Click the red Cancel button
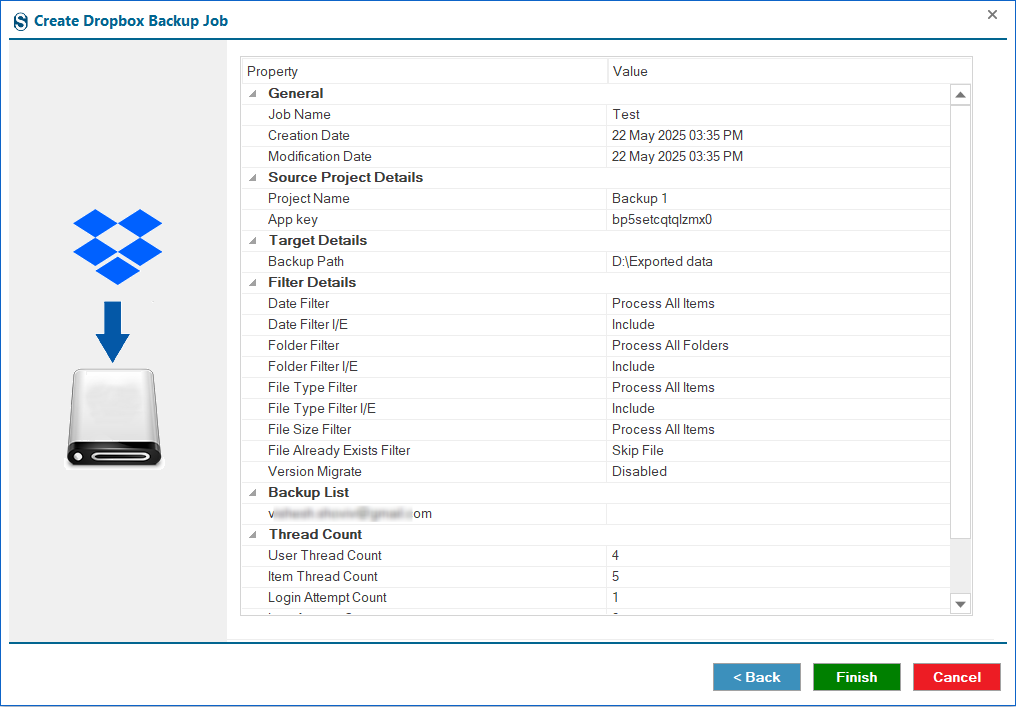The width and height of the screenshot is (1016, 707). click(x=956, y=677)
